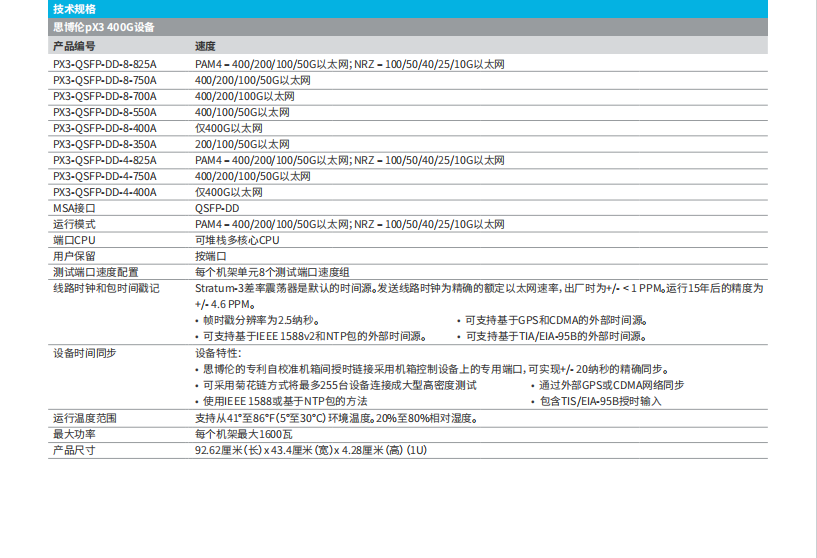
Task: Click the PX3-QSFP-DD-4-750A row label
Action: pyautogui.click(x=105, y=176)
